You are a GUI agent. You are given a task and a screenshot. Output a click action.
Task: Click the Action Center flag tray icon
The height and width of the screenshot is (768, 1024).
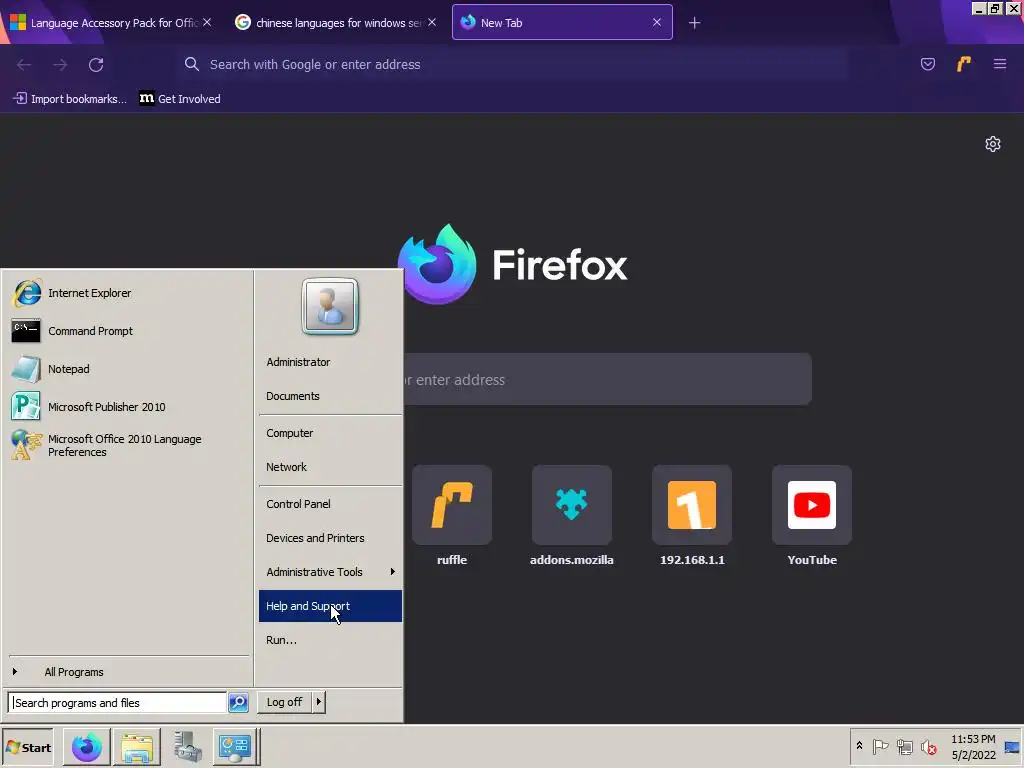(880, 746)
